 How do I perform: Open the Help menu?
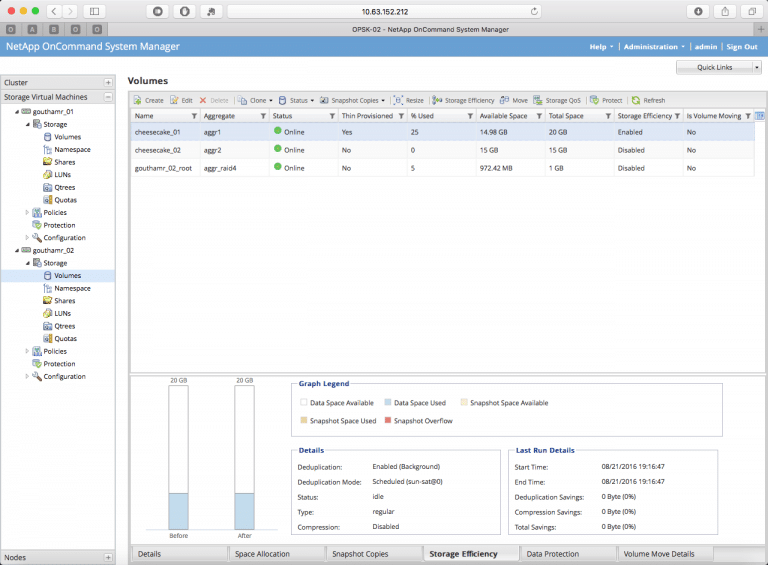click(599, 47)
